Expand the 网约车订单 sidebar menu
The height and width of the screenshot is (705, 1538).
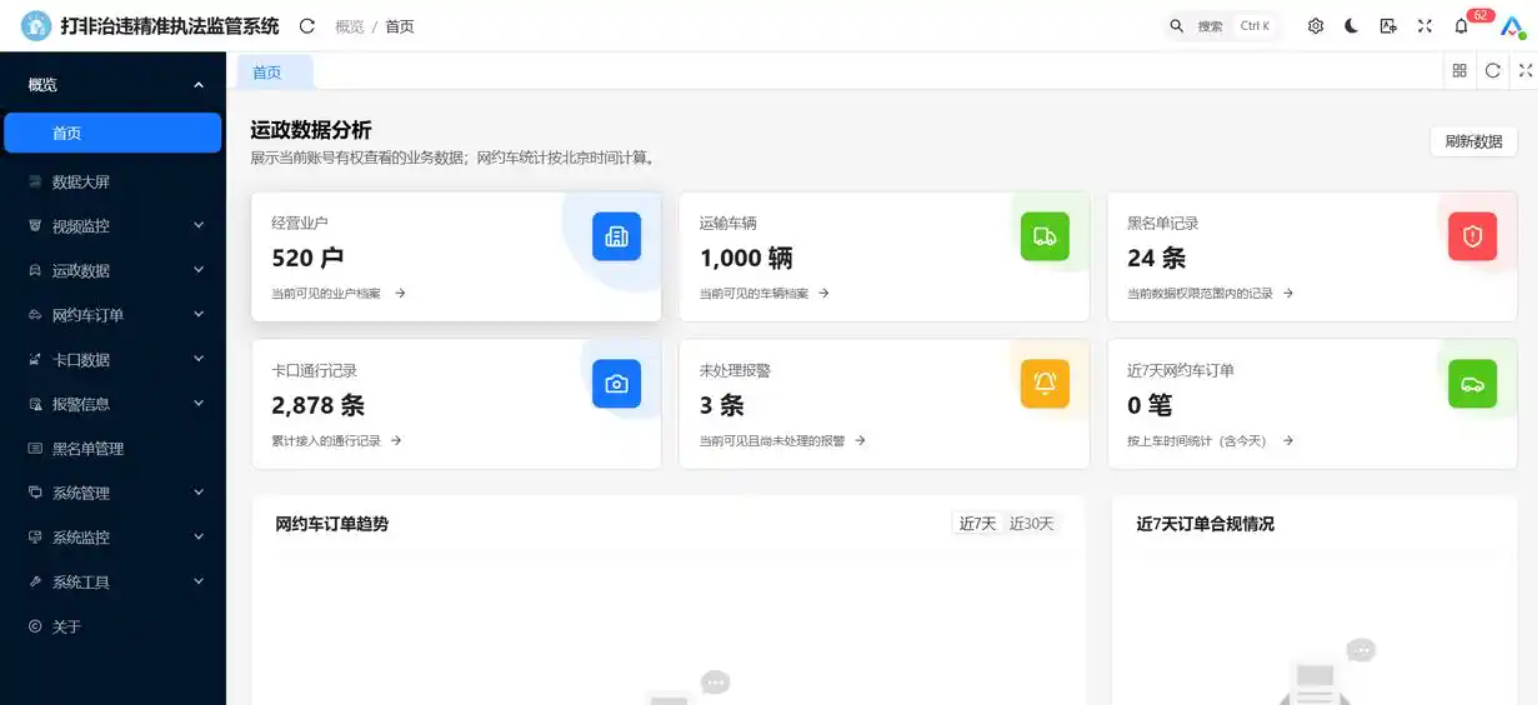click(113, 315)
